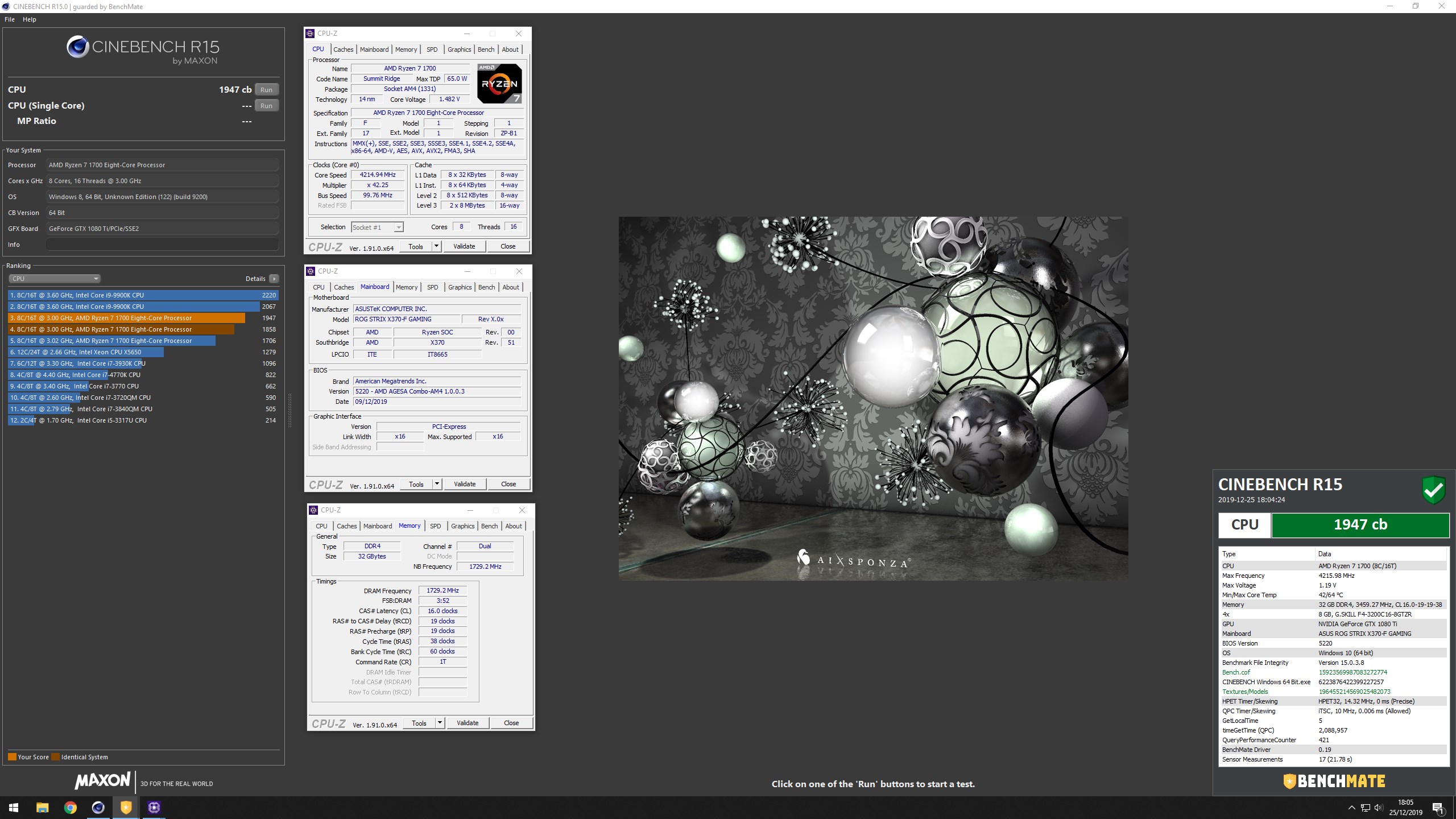Click the Windows Start button
Viewport: 1456px width, 819px height.
pyautogui.click(x=14, y=807)
